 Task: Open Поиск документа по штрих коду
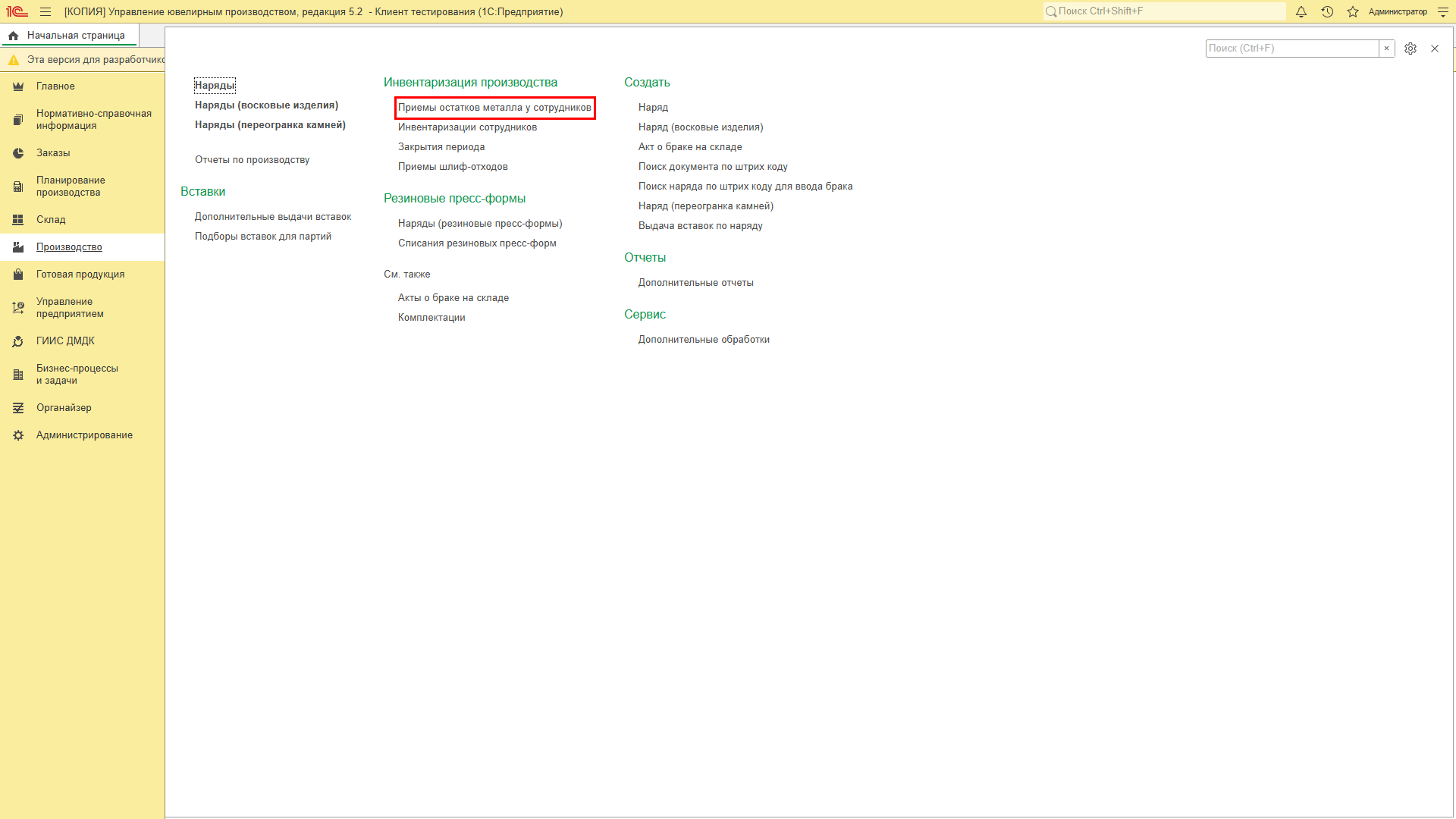coord(713,167)
